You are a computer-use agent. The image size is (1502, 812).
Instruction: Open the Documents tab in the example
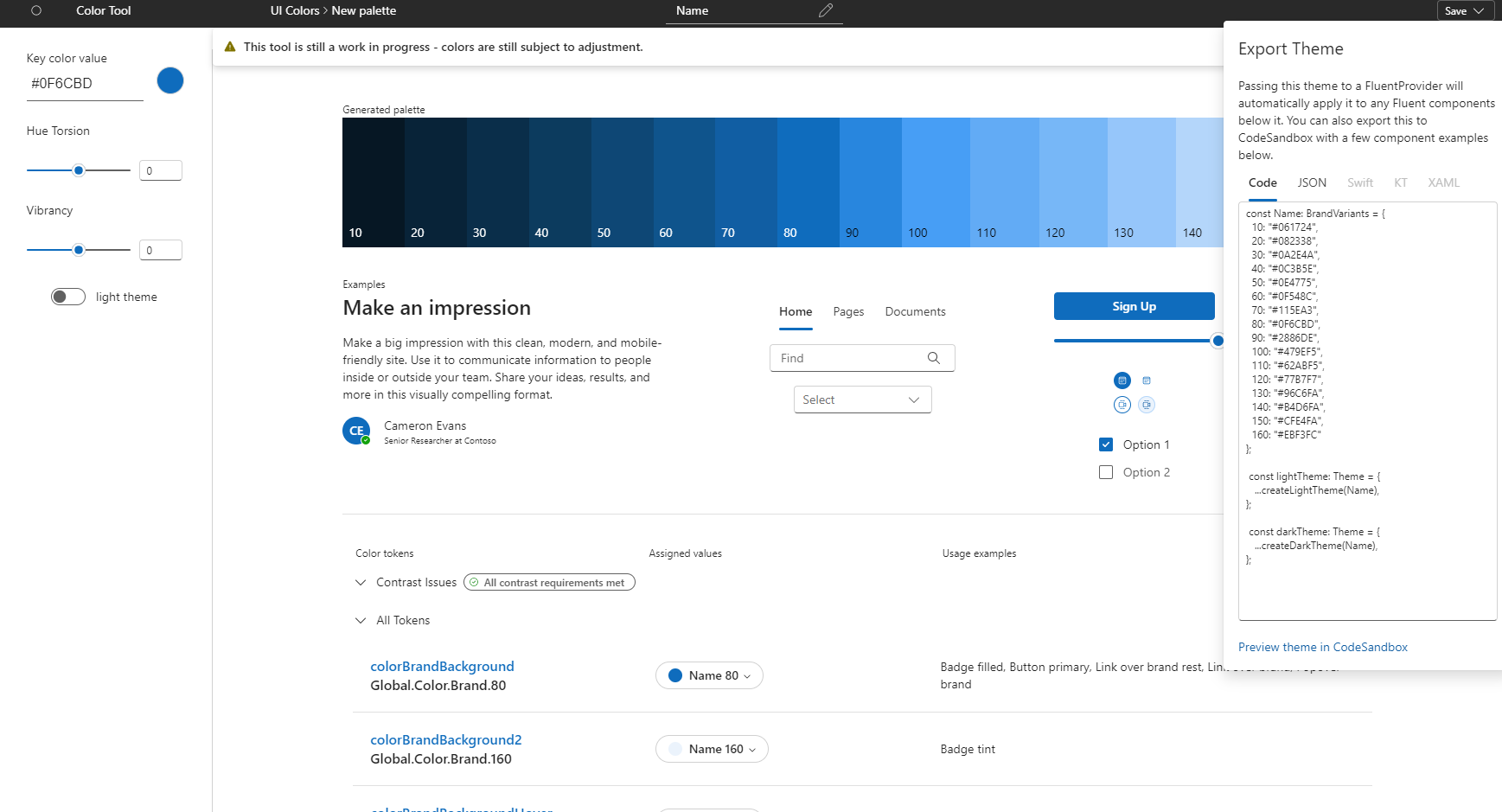coord(915,311)
